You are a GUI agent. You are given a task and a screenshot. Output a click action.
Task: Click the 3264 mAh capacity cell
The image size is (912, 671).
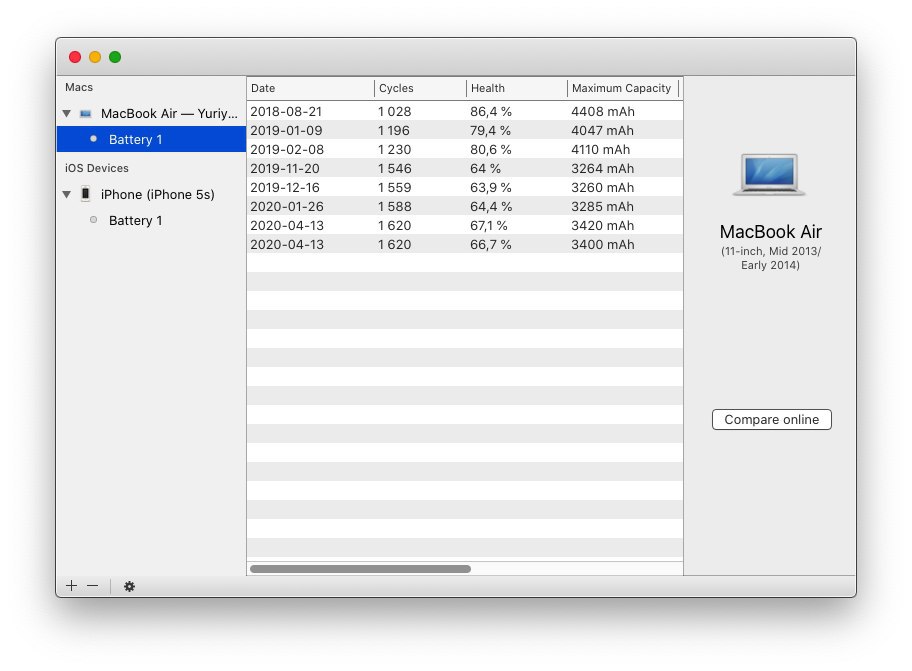[x=602, y=169]
